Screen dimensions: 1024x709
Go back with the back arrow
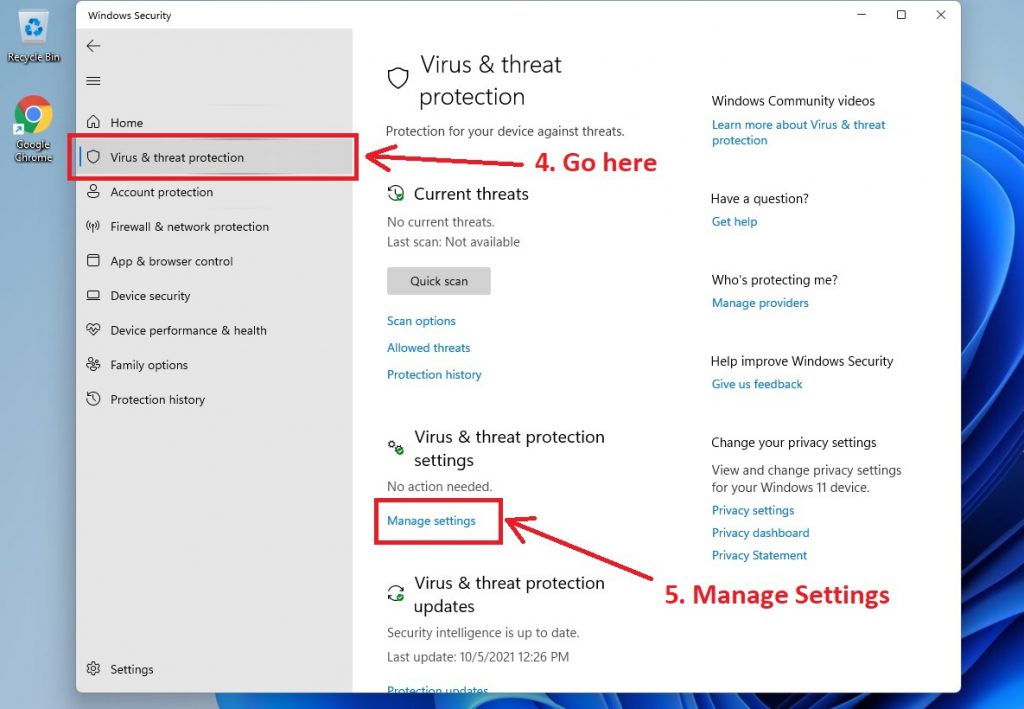pyautogui.click(x=93, y=46)
